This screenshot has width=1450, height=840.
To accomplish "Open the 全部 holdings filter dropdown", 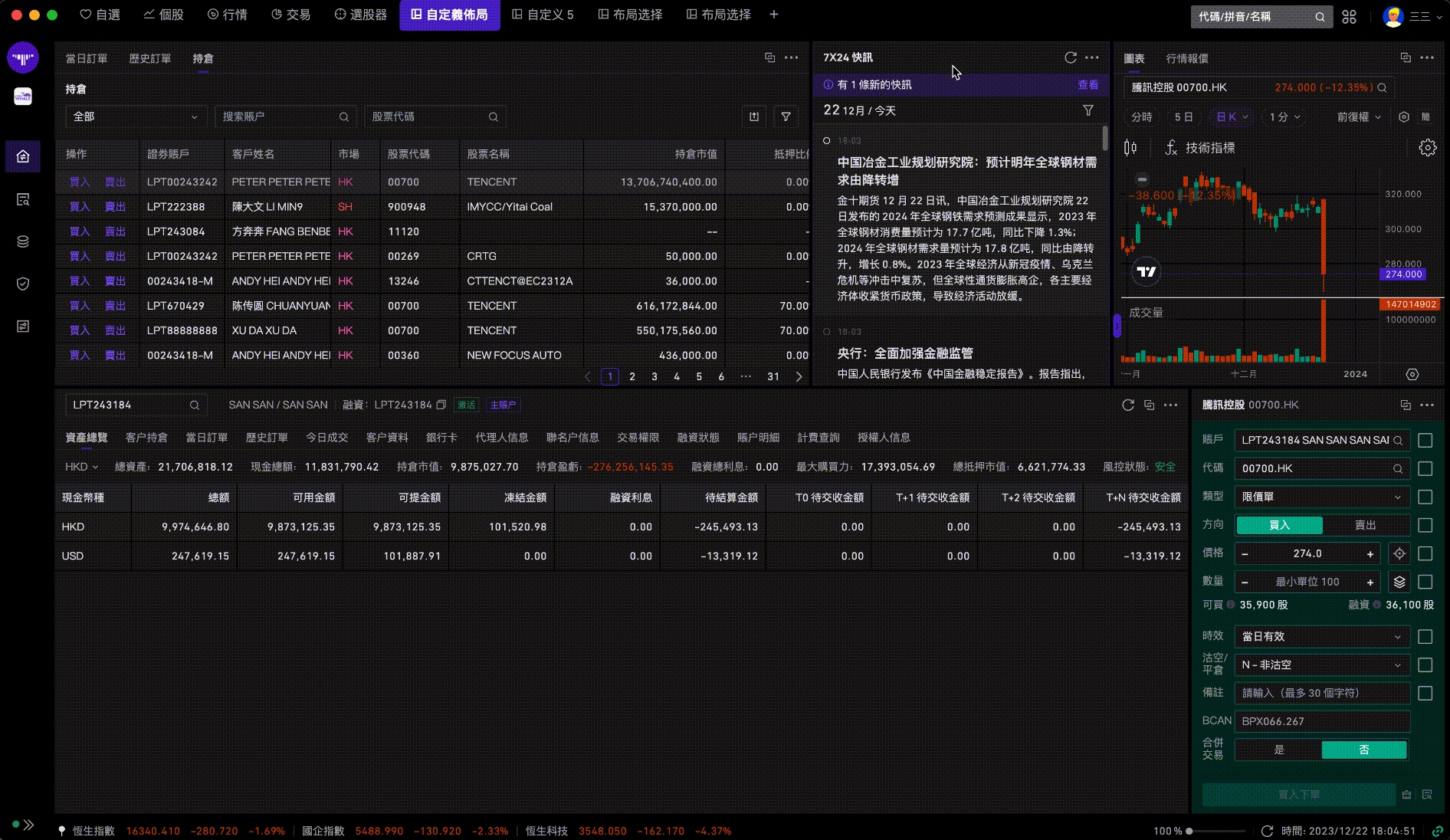I will 136,116.
